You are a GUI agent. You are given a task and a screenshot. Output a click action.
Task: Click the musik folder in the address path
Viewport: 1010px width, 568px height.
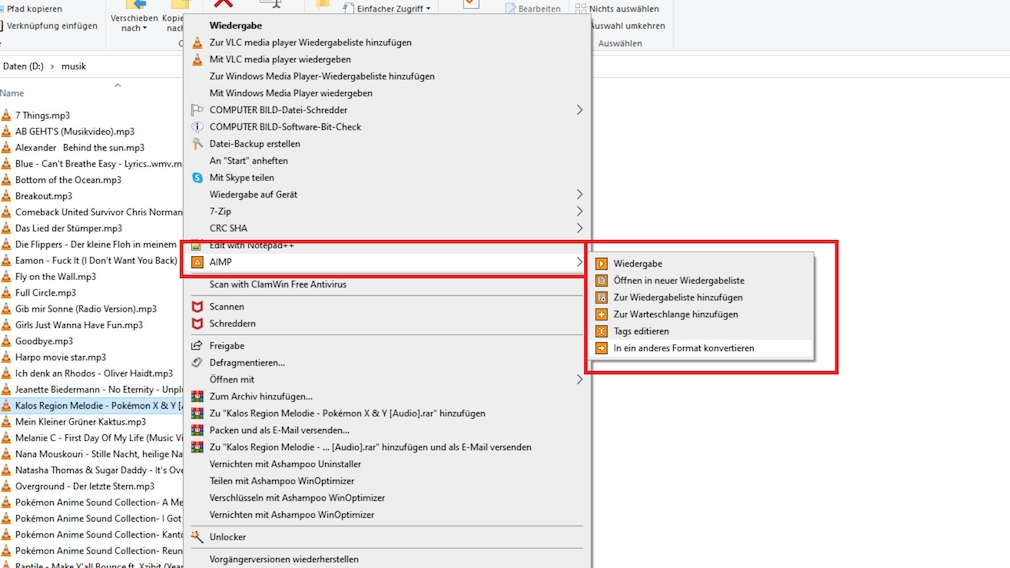[x=73, y=67]
